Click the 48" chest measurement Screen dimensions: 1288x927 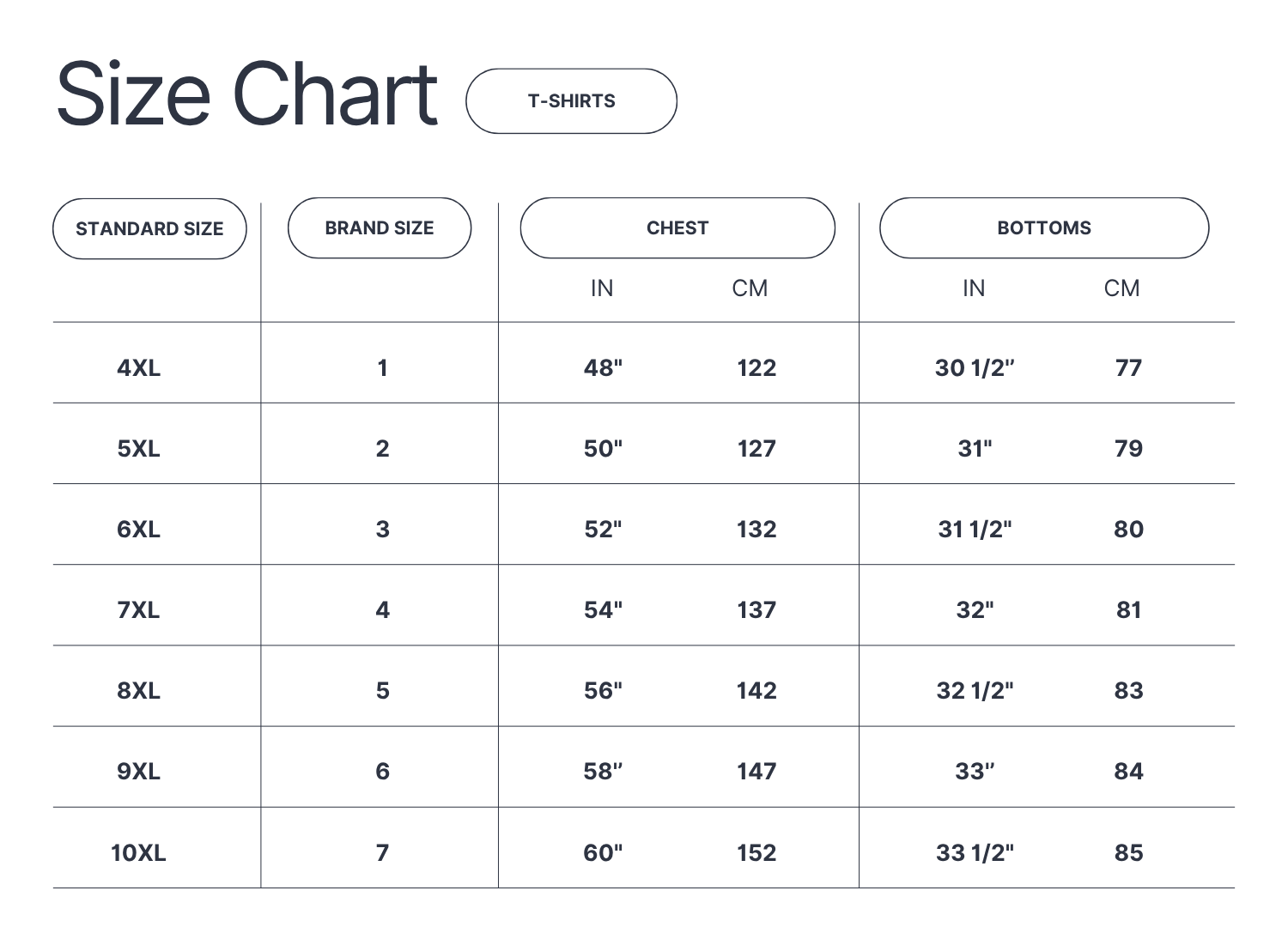point(603,368)
